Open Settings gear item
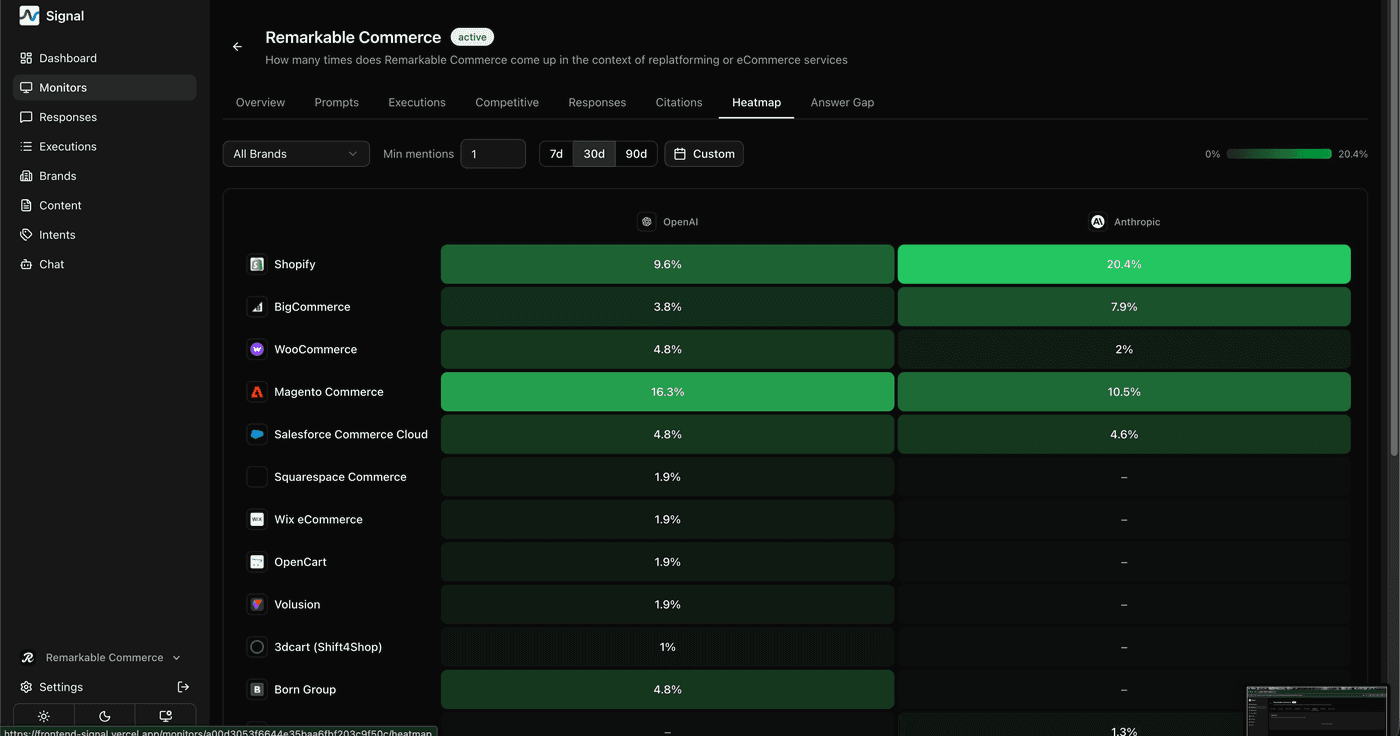 [52, 687]
